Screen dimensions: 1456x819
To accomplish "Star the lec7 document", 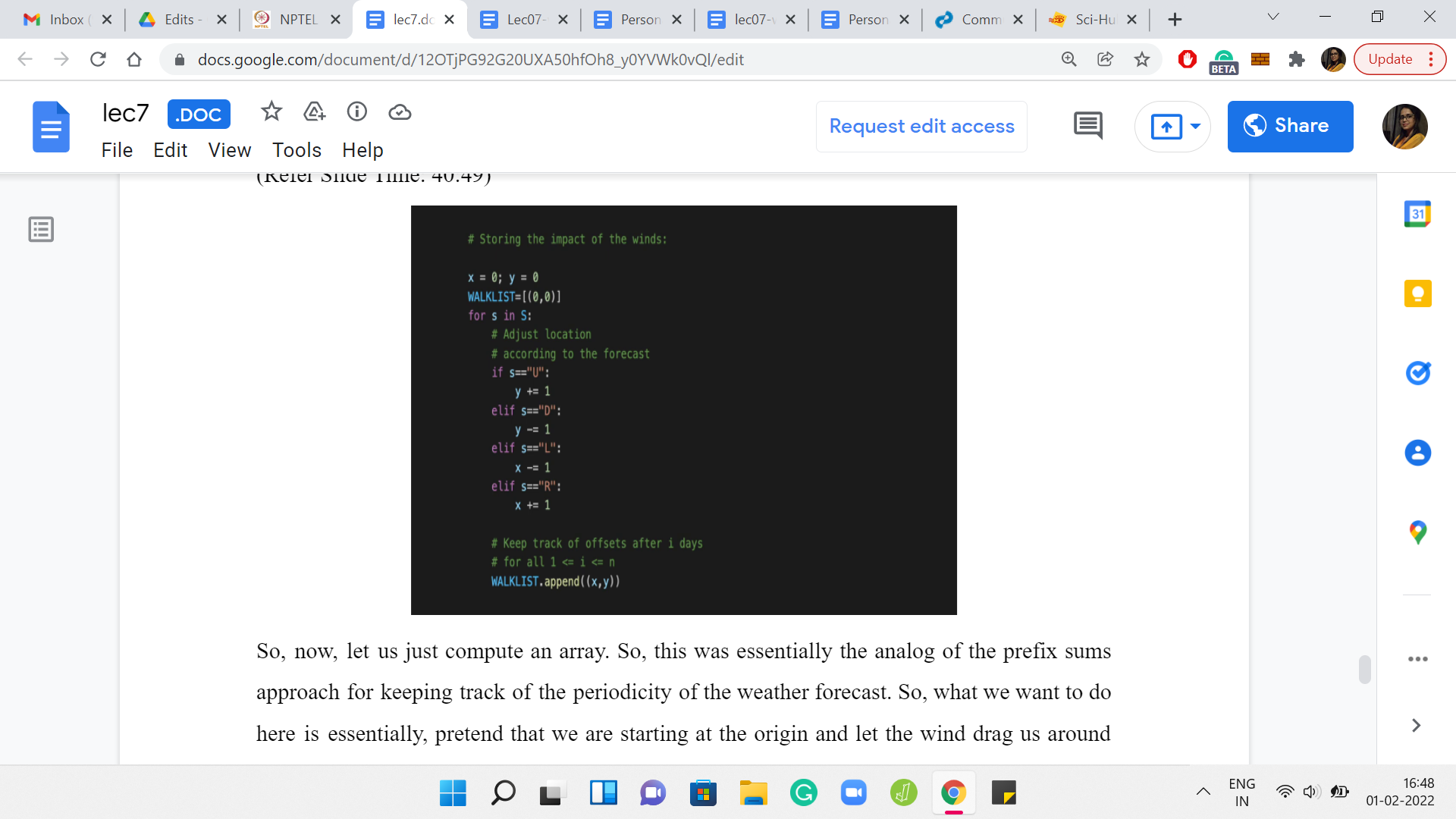I will (271, 112).
